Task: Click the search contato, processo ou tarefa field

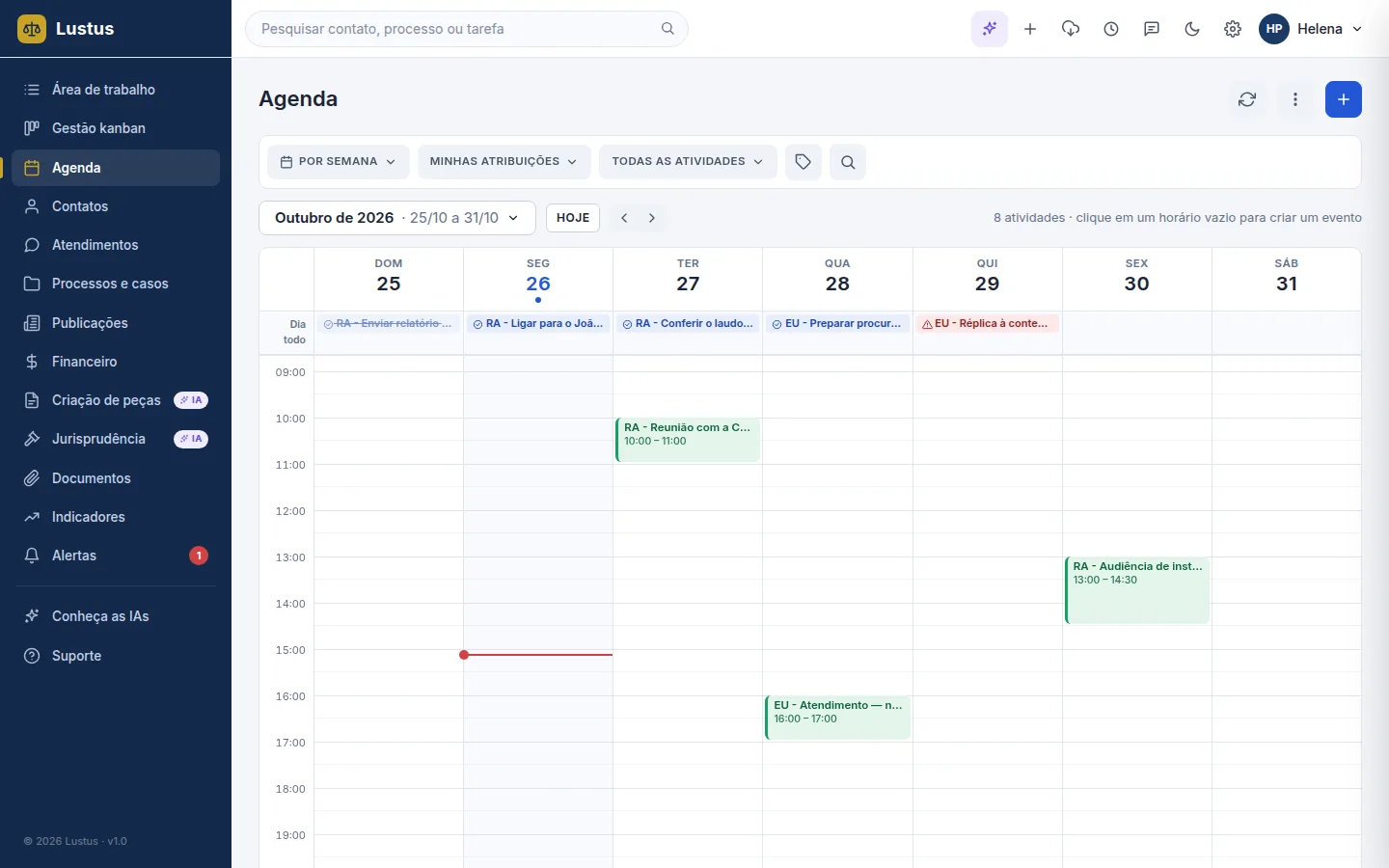Action: click(x=467, y=29)
